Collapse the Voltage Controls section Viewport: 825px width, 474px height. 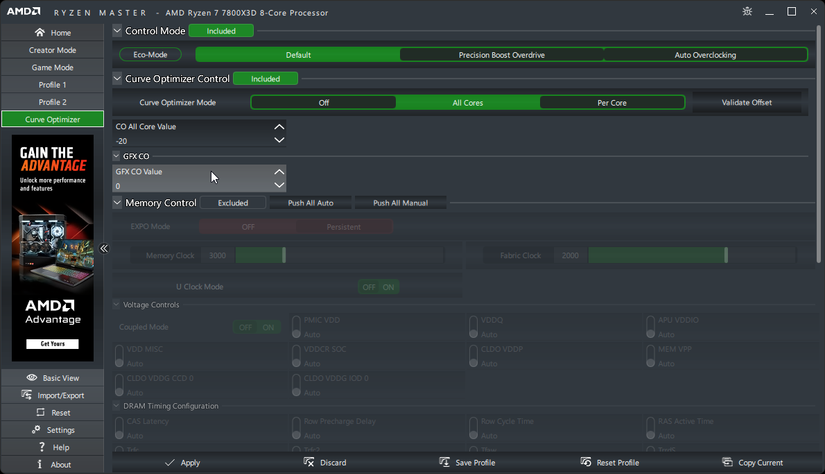tap(116, 305)
